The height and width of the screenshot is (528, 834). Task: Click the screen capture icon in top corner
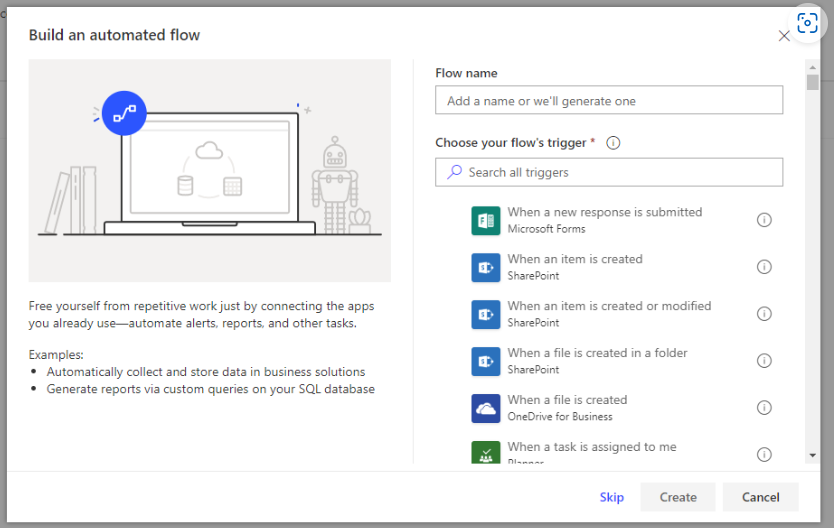(807, 23)
